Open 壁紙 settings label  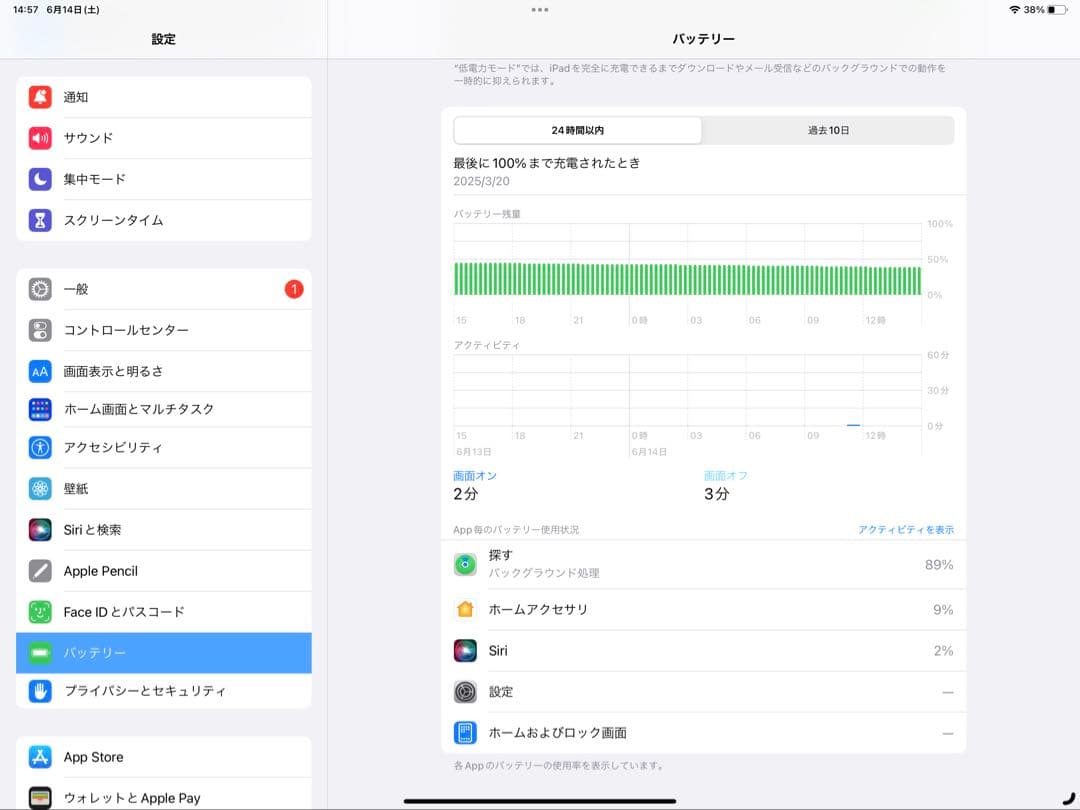click(76, 488)
